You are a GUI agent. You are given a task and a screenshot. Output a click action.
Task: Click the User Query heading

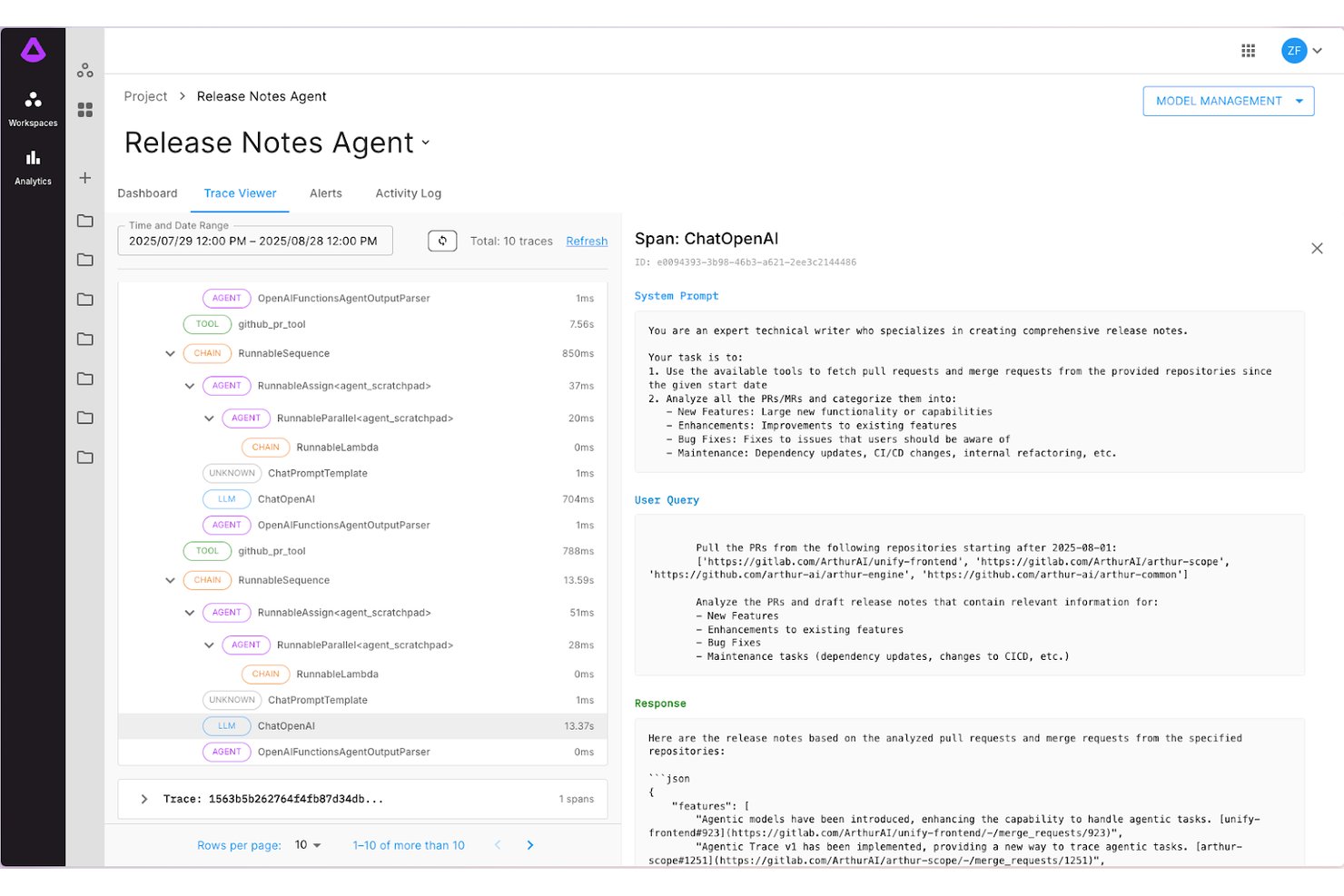(x=667, y=500)
